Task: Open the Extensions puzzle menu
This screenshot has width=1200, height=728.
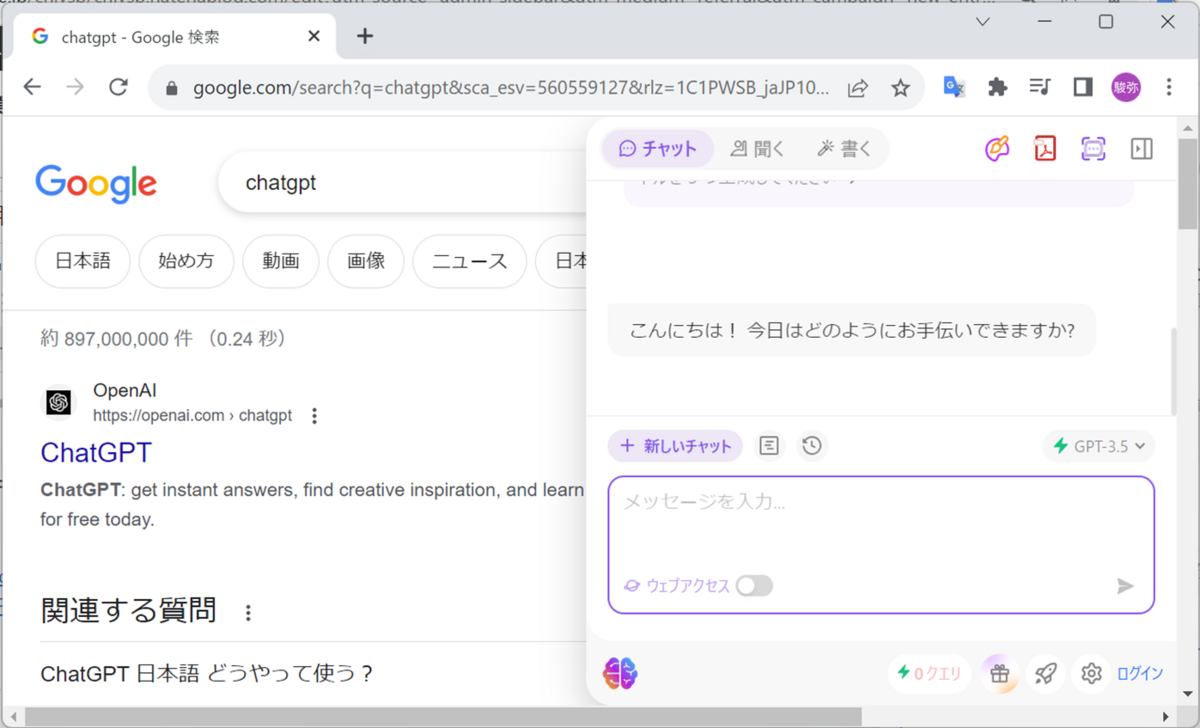Action: pos(997,88)
